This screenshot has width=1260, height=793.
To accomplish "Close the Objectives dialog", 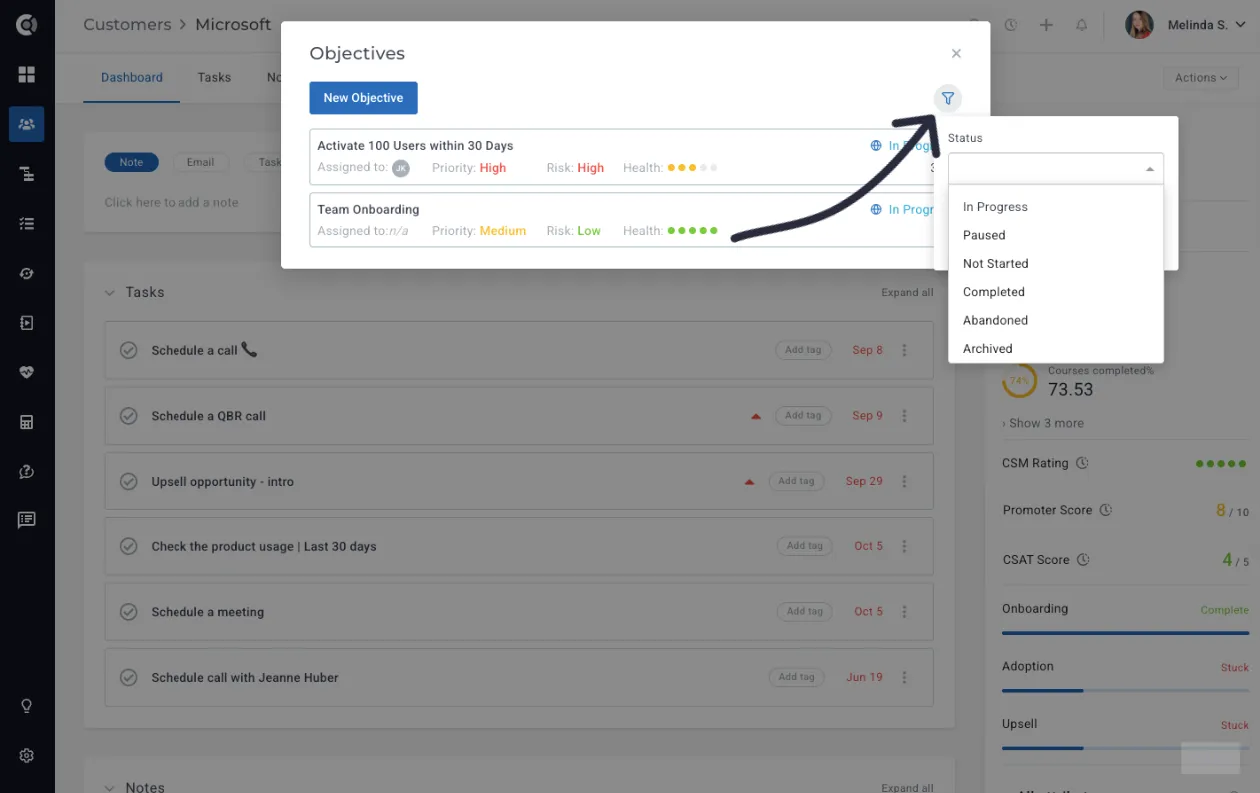I will tap(956, 54).
